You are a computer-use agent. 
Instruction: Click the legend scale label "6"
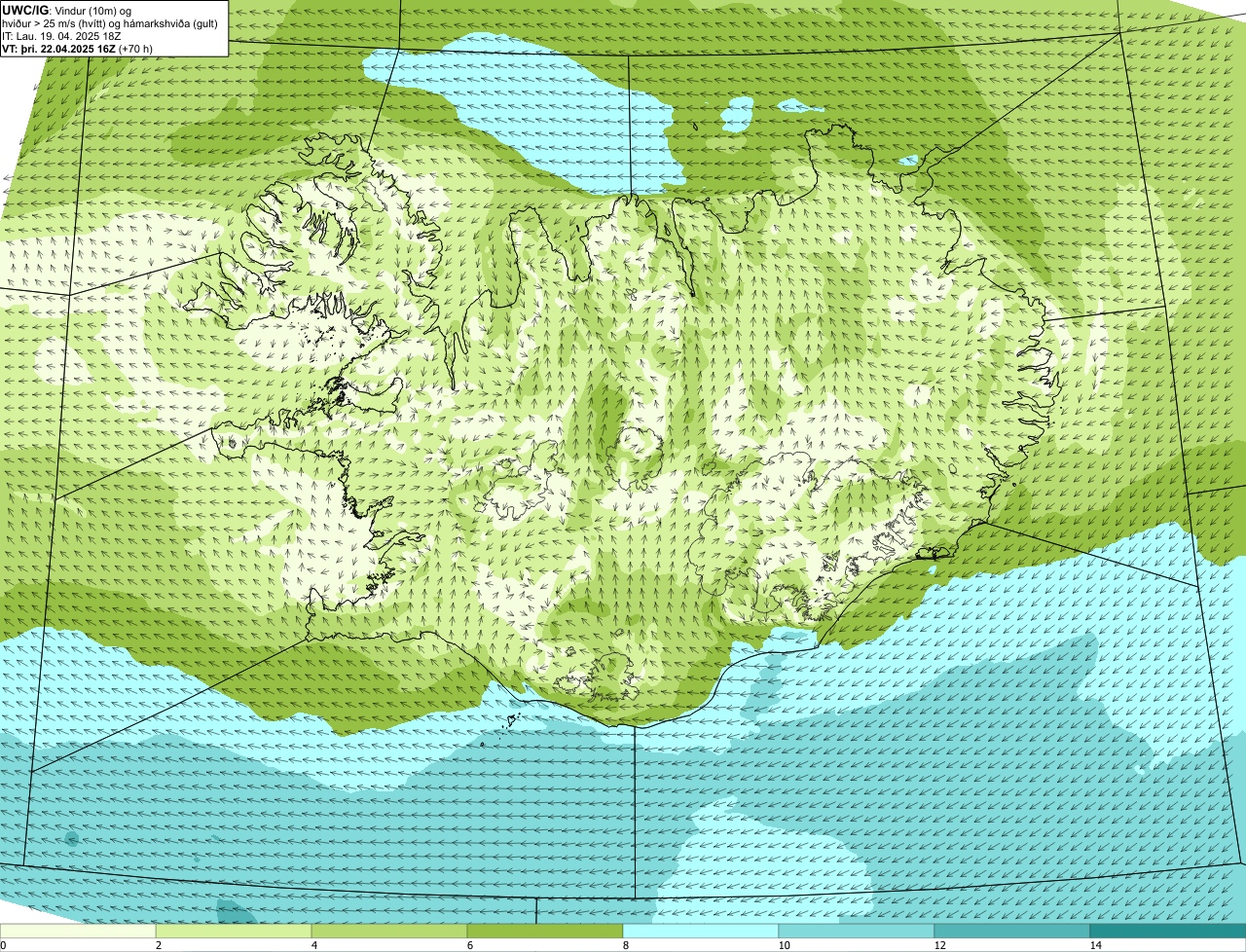coord(469,945)
